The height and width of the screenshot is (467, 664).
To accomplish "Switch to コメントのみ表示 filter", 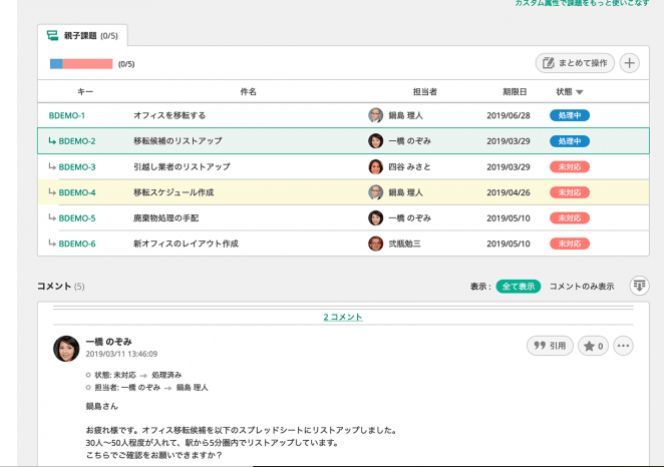I will pos(582,286).
